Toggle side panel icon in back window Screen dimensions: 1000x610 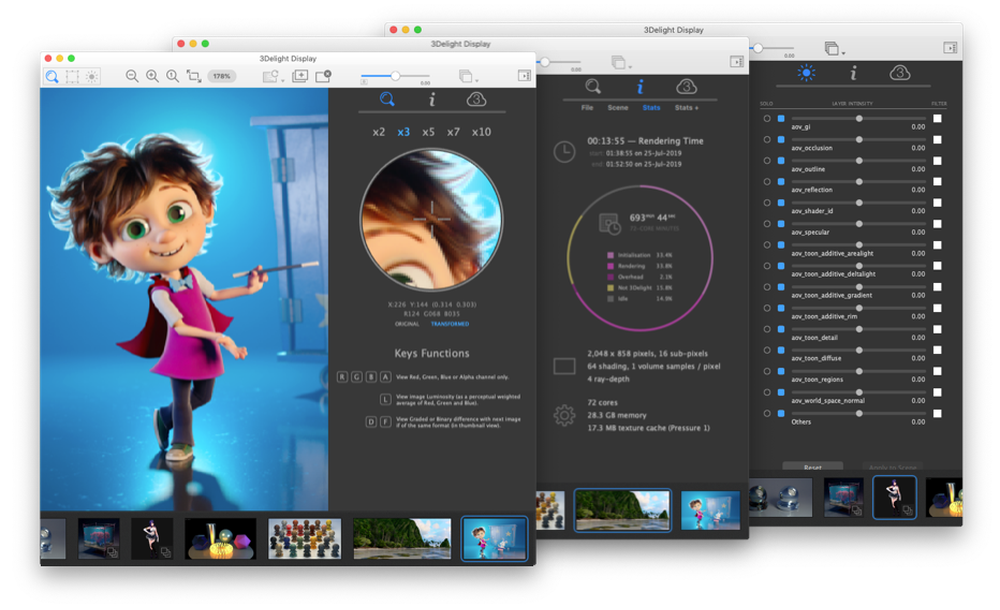pos(950,48)
